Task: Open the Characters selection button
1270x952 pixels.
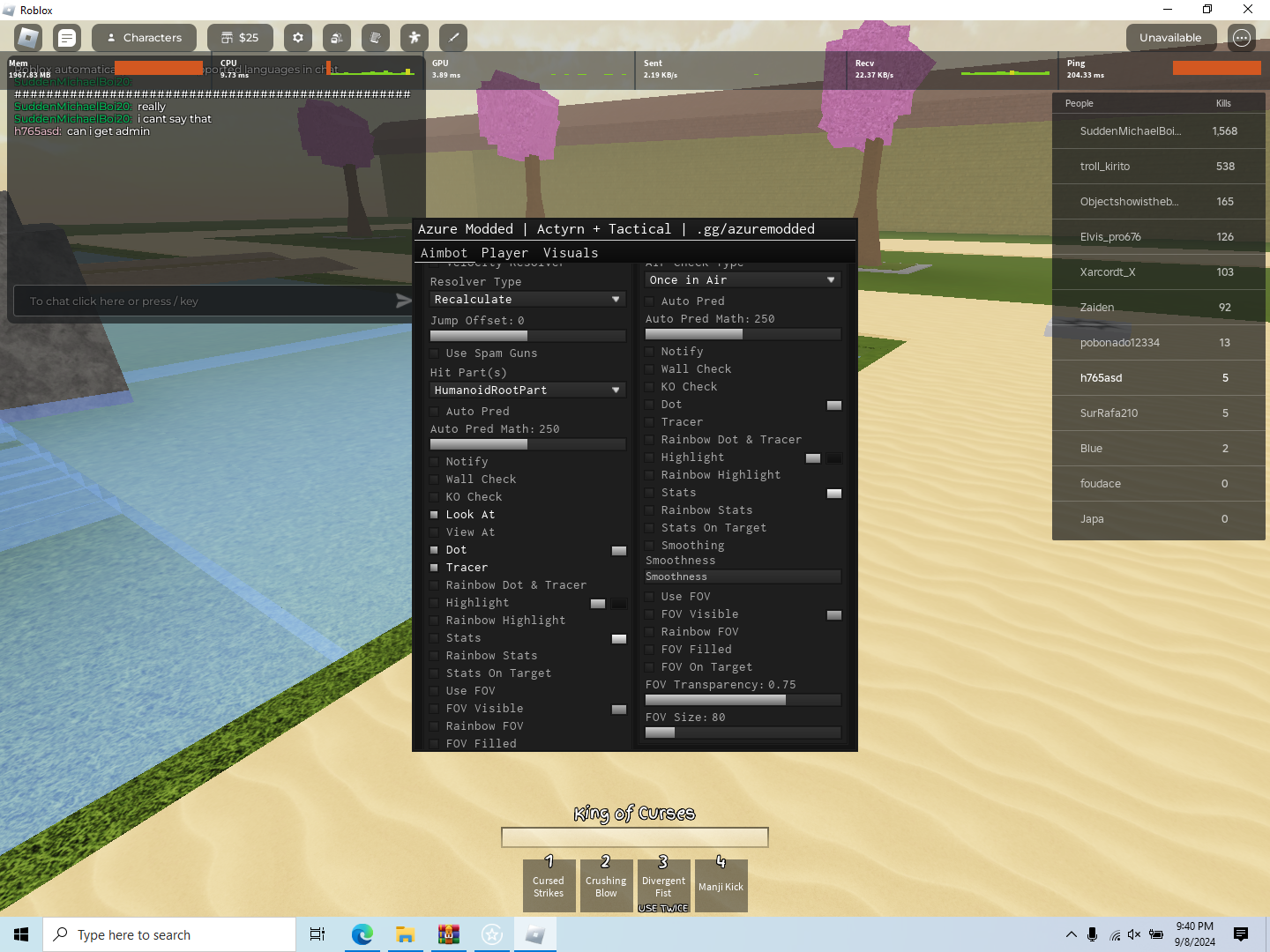Action: click(x=144, y=38)
